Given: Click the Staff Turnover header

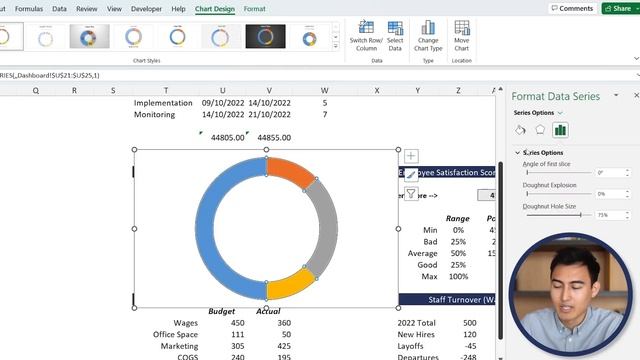Looking at the screenshot, I should (x=447, y=299).
